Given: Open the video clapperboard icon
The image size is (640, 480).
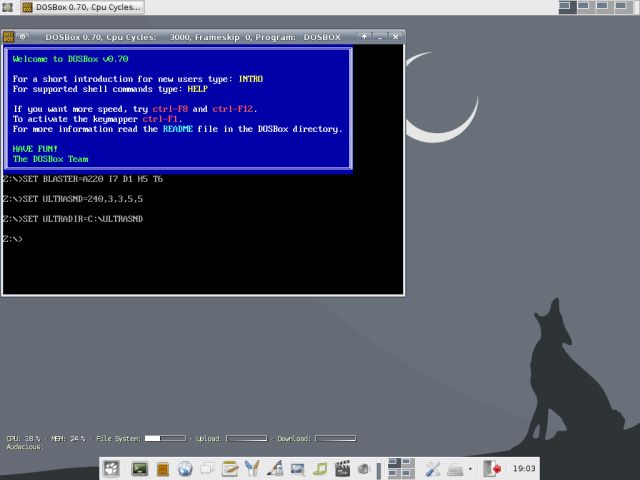Looking at the screenshot, I should pyautogui.click(x=343, y=468).
